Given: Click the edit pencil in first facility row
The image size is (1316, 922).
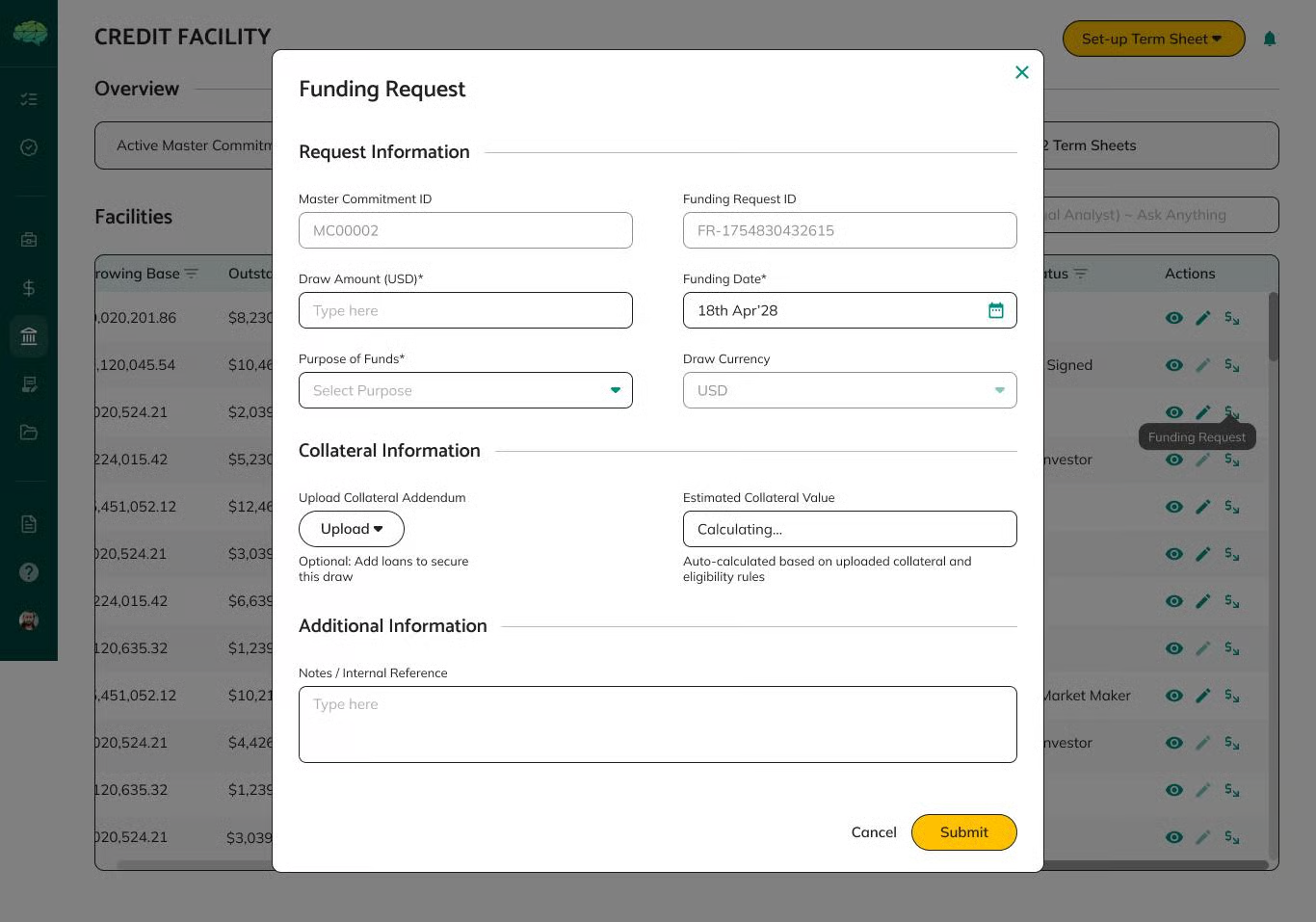Looking at the screenshot, I should [x=1202, y=318].
